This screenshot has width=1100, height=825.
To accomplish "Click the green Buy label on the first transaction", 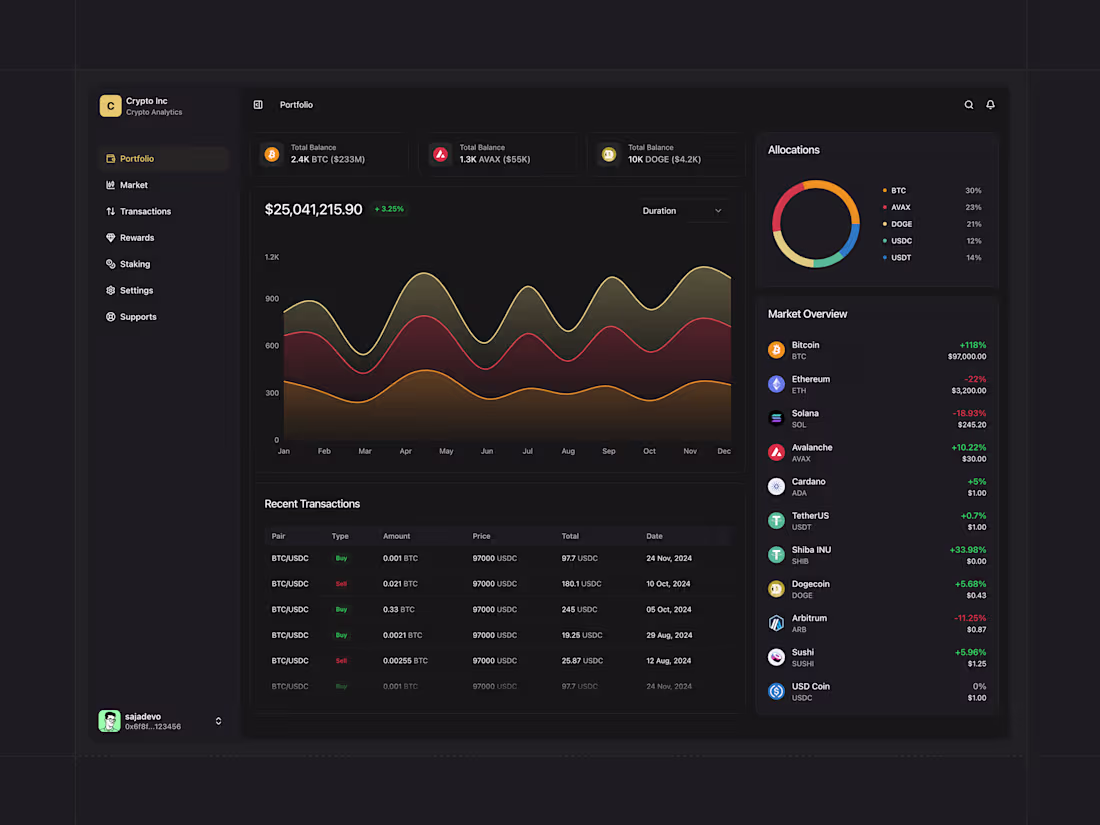I will (x=341, y=558).
